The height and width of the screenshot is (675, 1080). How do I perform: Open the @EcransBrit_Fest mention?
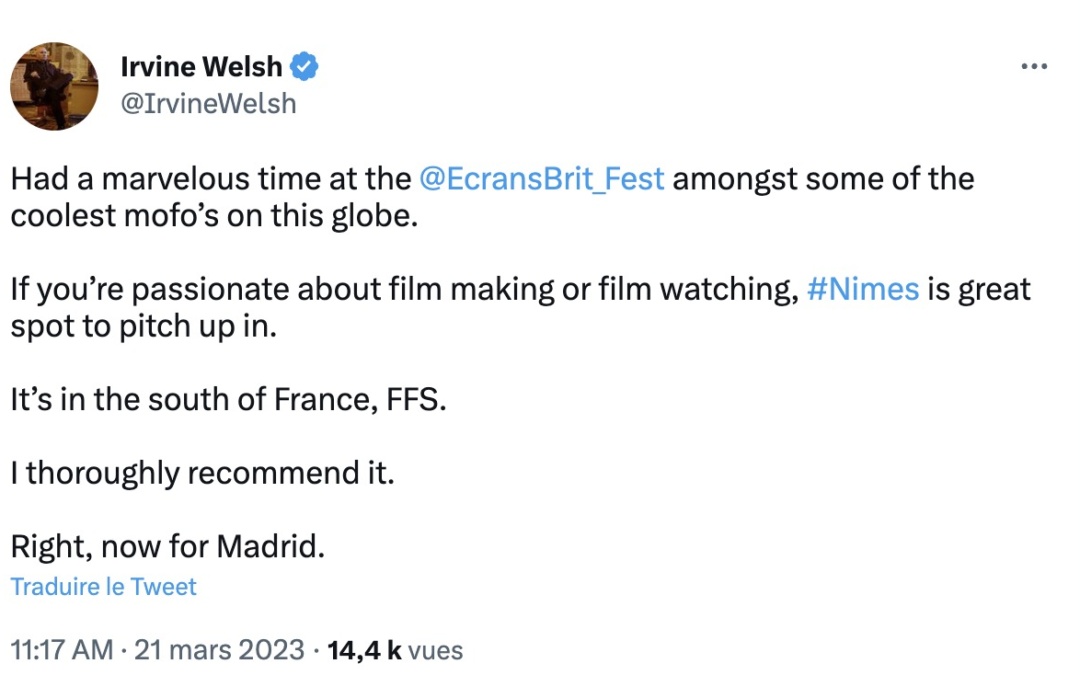[541, 179]
